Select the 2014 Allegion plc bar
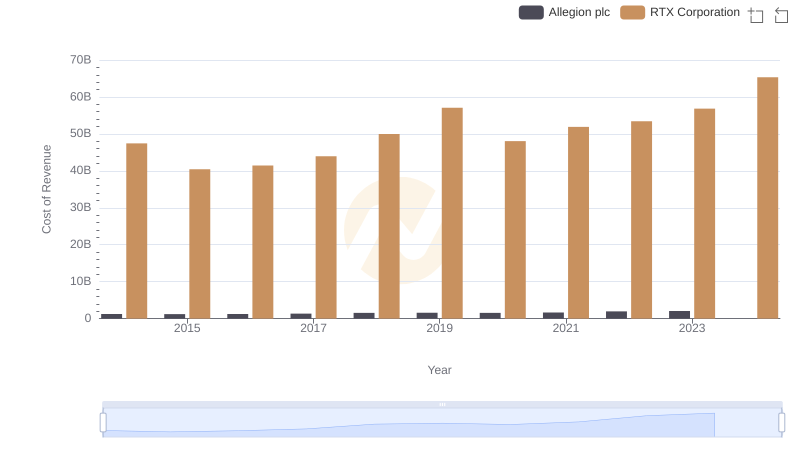The image size is (800, 461). (112, 316)
